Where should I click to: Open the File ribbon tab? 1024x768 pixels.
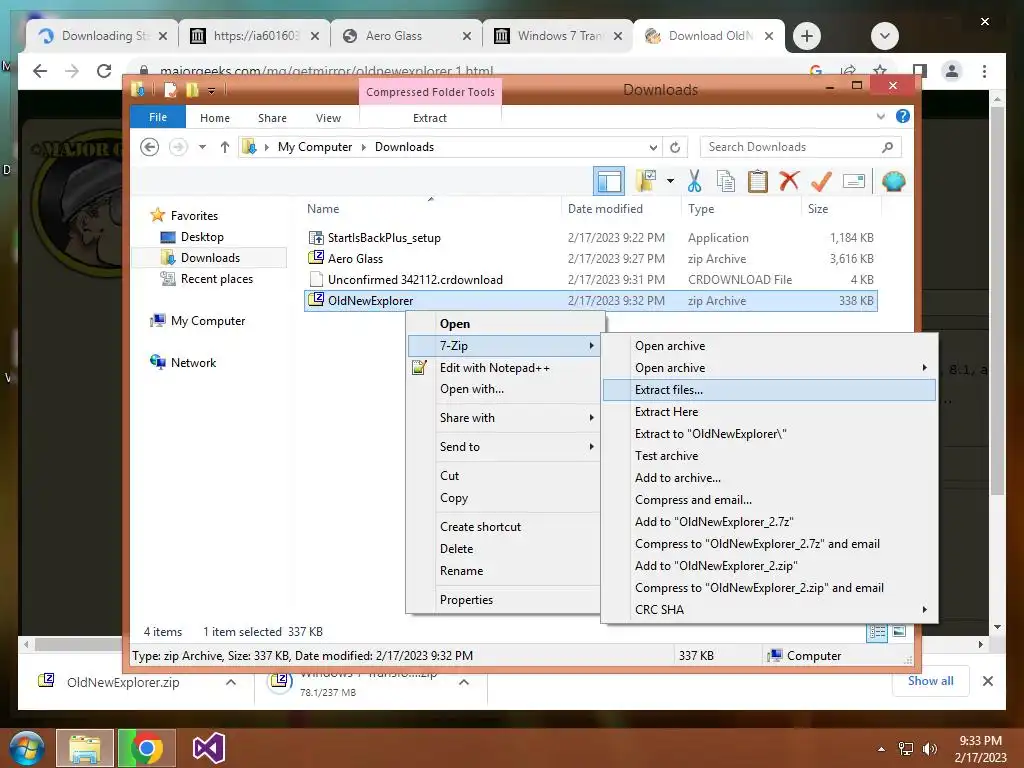click(158, 117)
